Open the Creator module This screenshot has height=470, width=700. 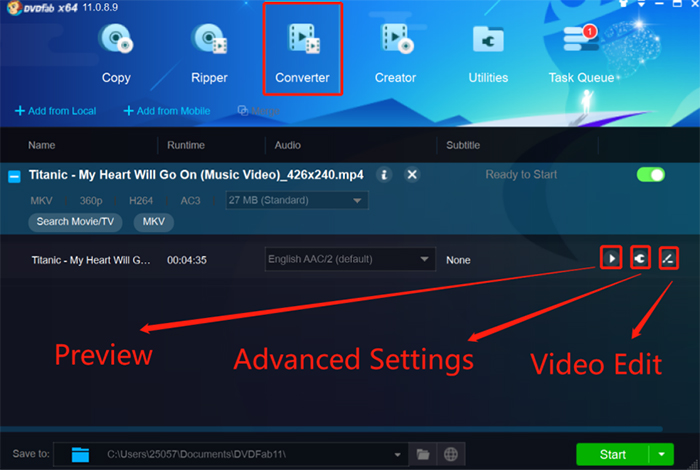[x=396, y=54]
